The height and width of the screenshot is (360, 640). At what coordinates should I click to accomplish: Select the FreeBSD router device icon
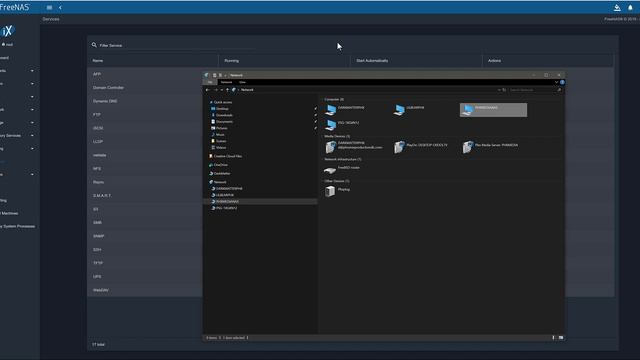pyautogui.click(x=330, y=170)
